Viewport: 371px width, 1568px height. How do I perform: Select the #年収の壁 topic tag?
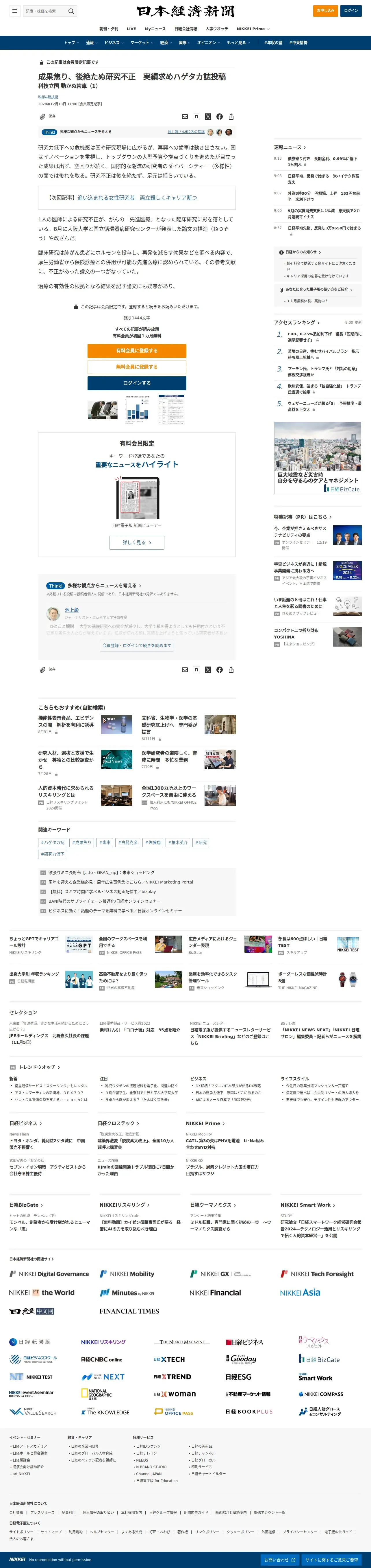(x=273, y=43)
